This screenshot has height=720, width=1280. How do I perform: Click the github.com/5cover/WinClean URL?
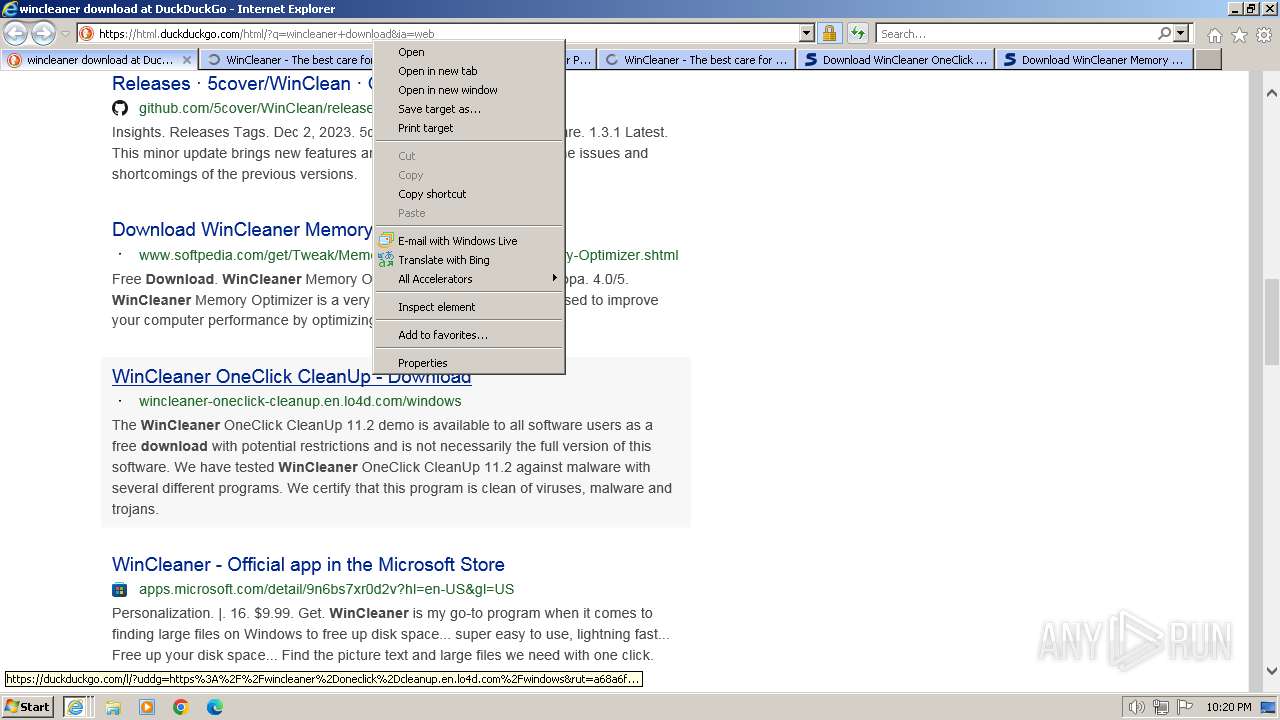255,108
